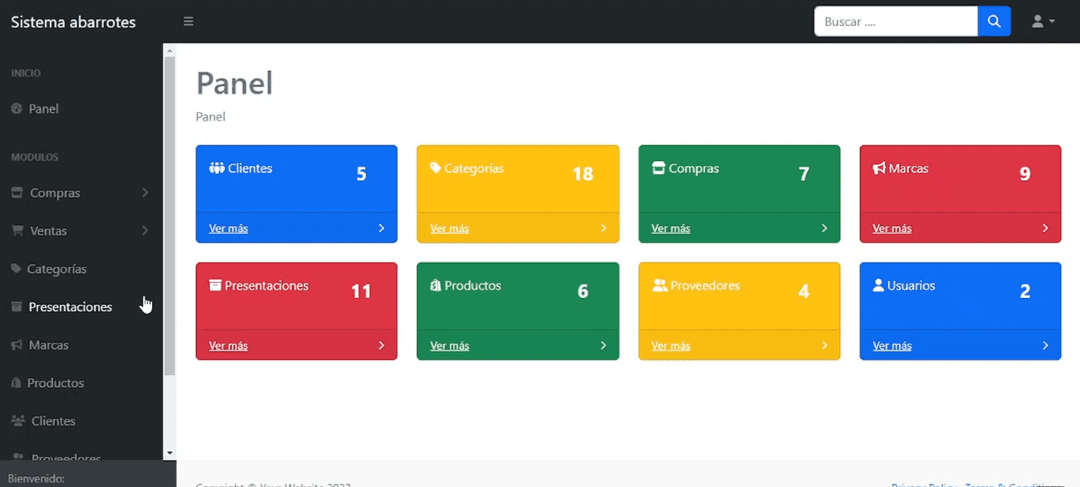Type in the Buscar search field

click(x=895, y=22)
